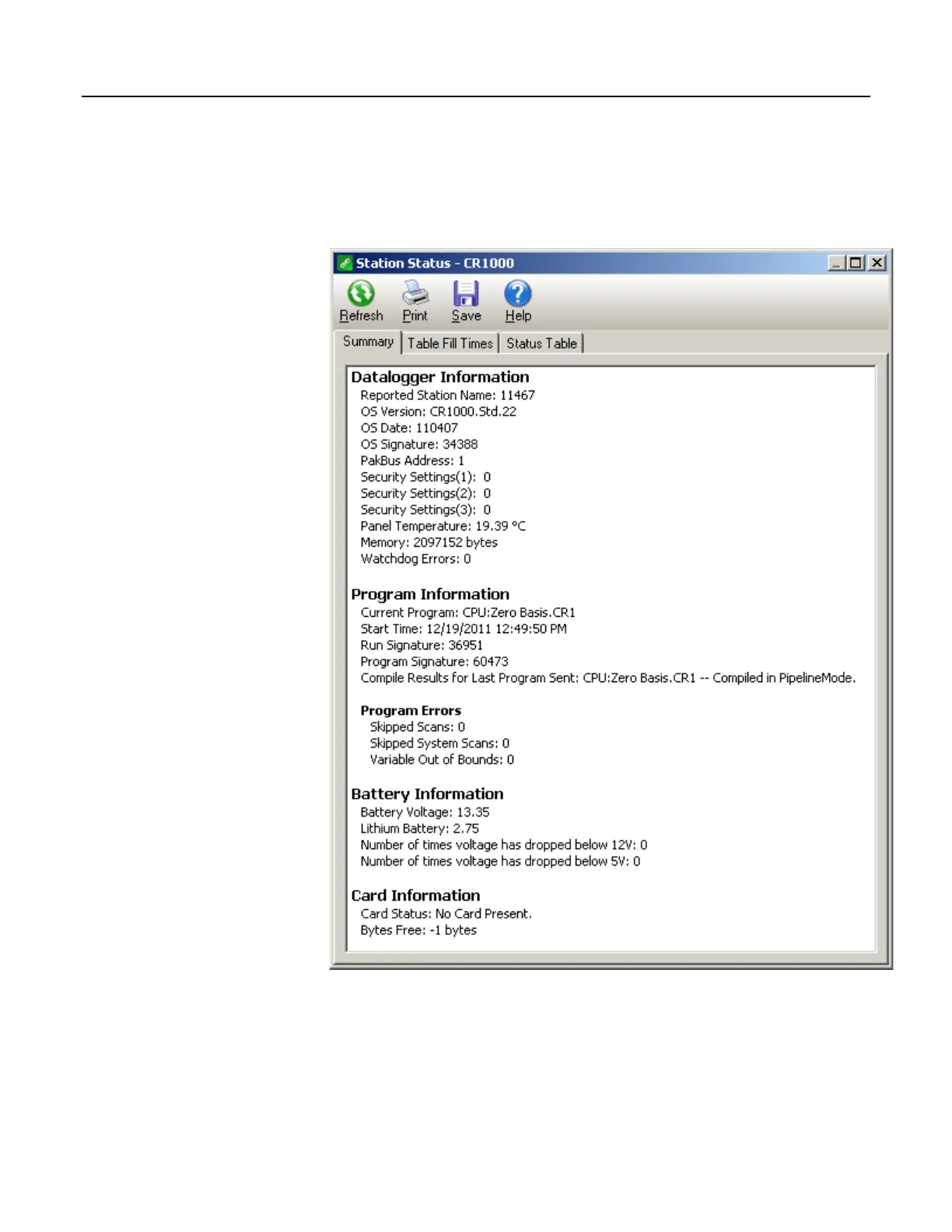952x1232 pixels.
Task: Click Compile Results for Last Program Sent line
Action: (x=607, y=677)
